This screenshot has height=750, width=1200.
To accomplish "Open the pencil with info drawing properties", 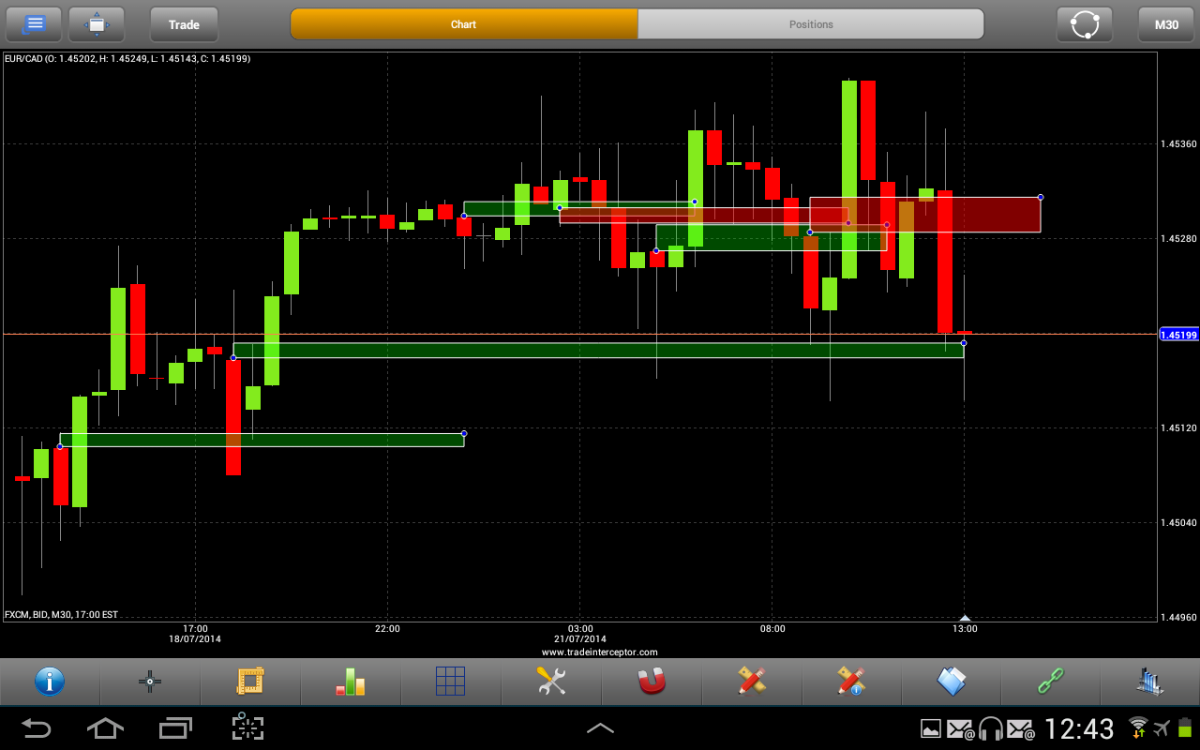I will pos(851,681).
